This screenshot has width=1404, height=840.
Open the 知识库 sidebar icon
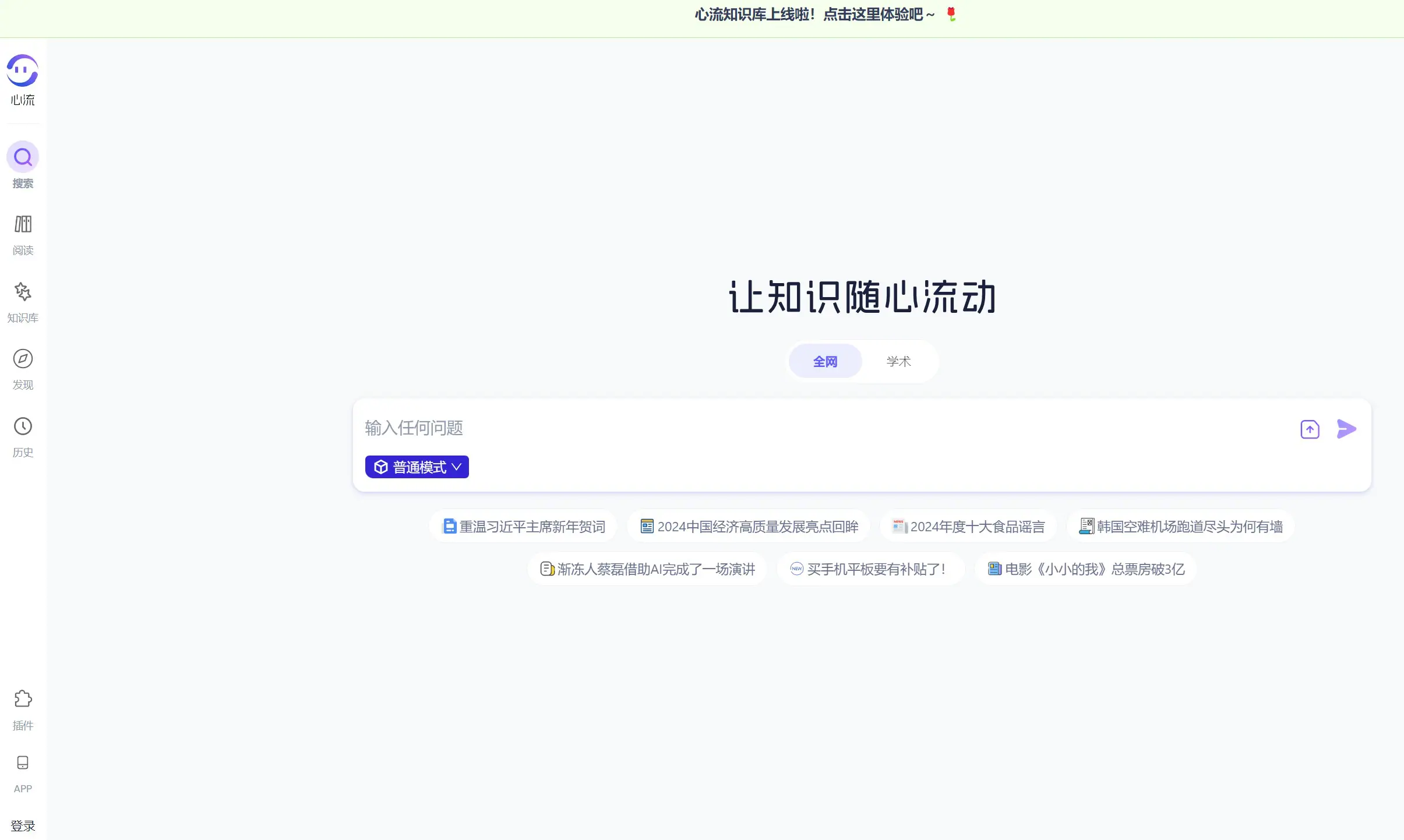click(23, 300)
